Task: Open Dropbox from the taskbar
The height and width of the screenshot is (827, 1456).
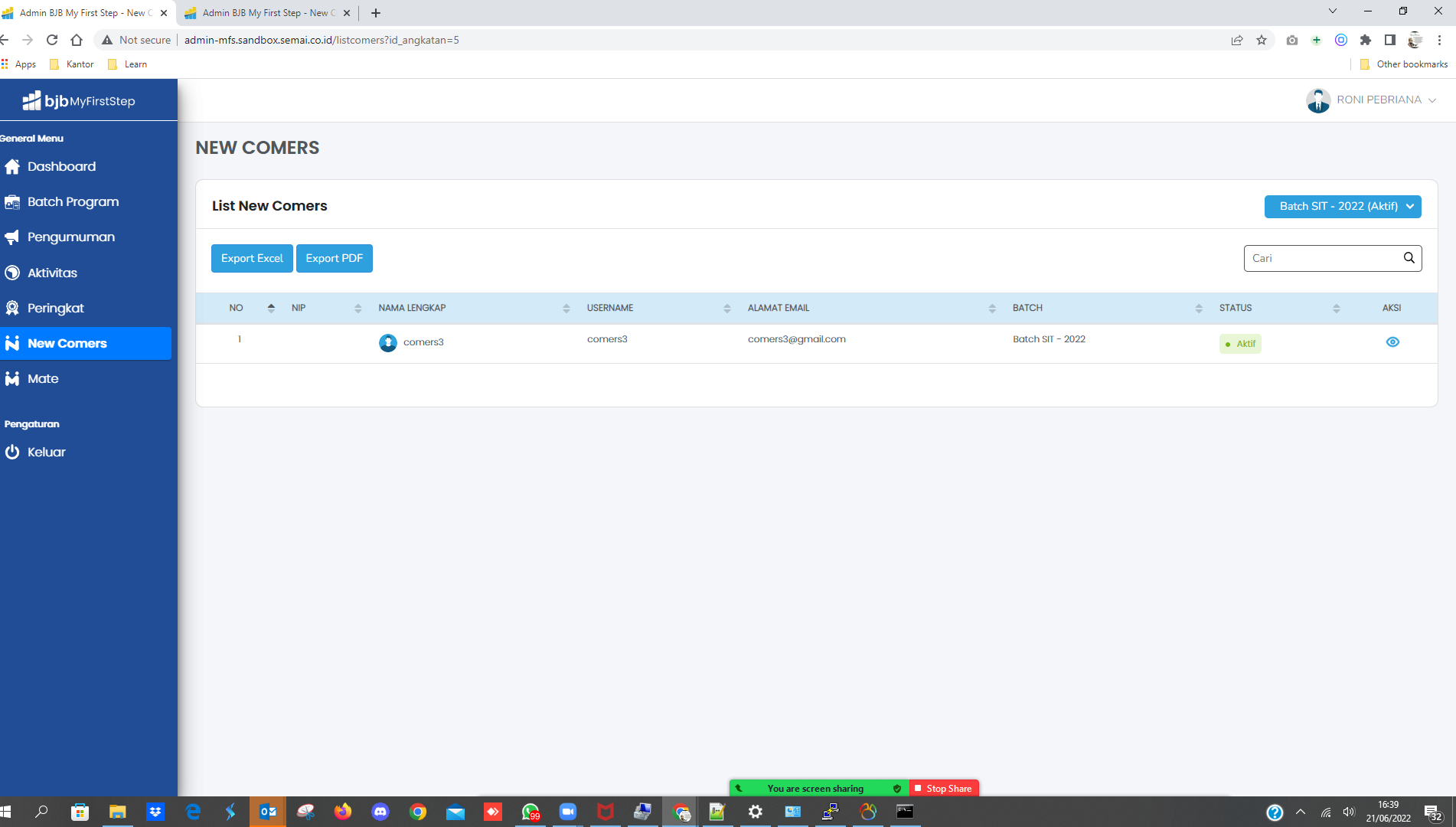Action: point(155,812)
